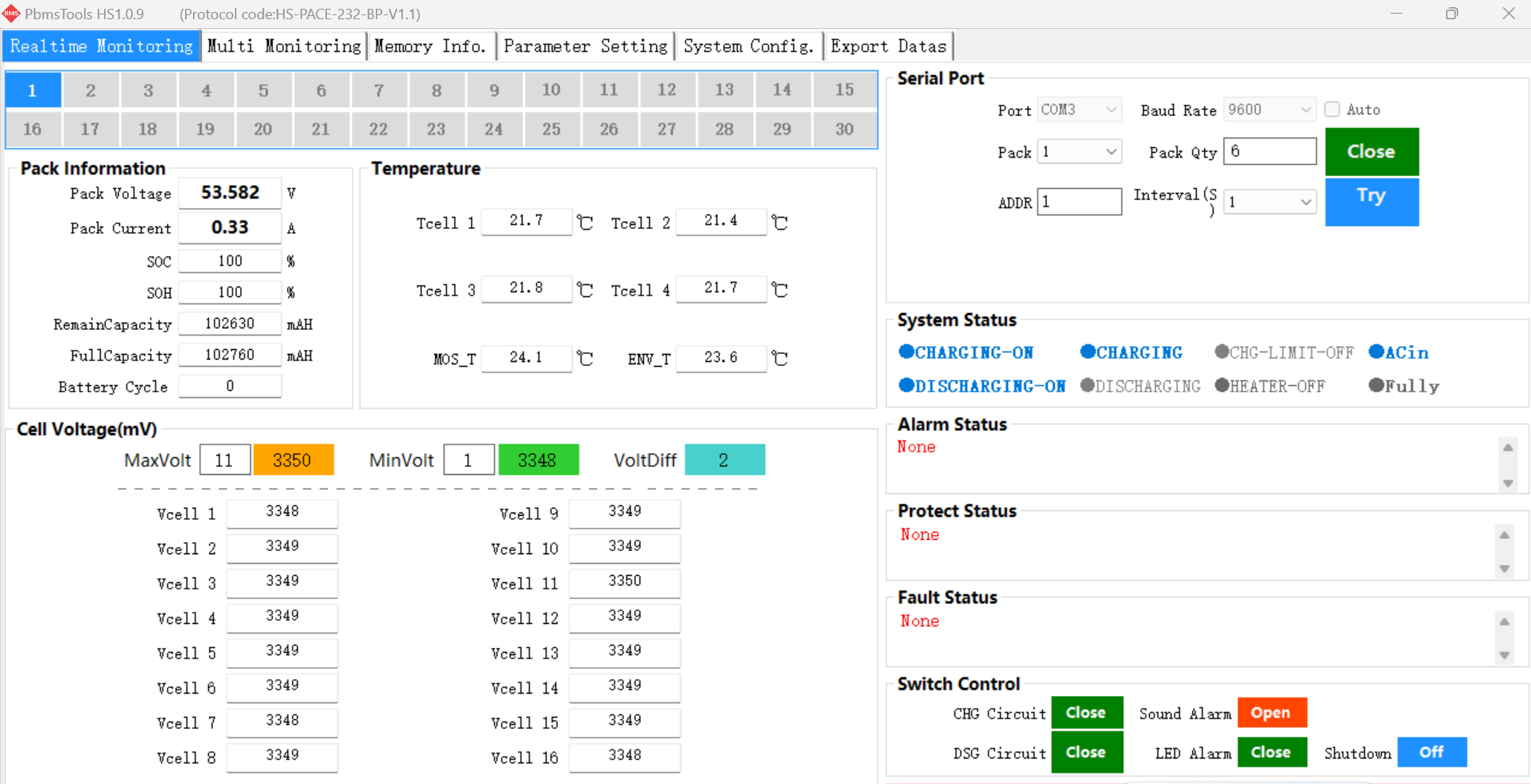1531x784 pixels.
Task: Click the ADDR input field
Action: [x=1079, y=202]
